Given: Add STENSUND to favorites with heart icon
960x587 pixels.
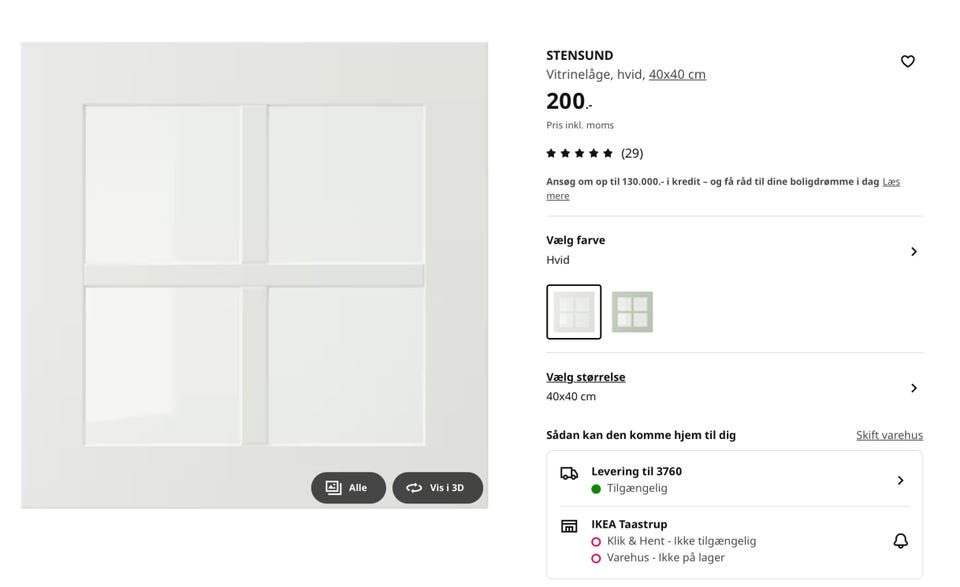Looking at the screenshot, I should 907,61.
